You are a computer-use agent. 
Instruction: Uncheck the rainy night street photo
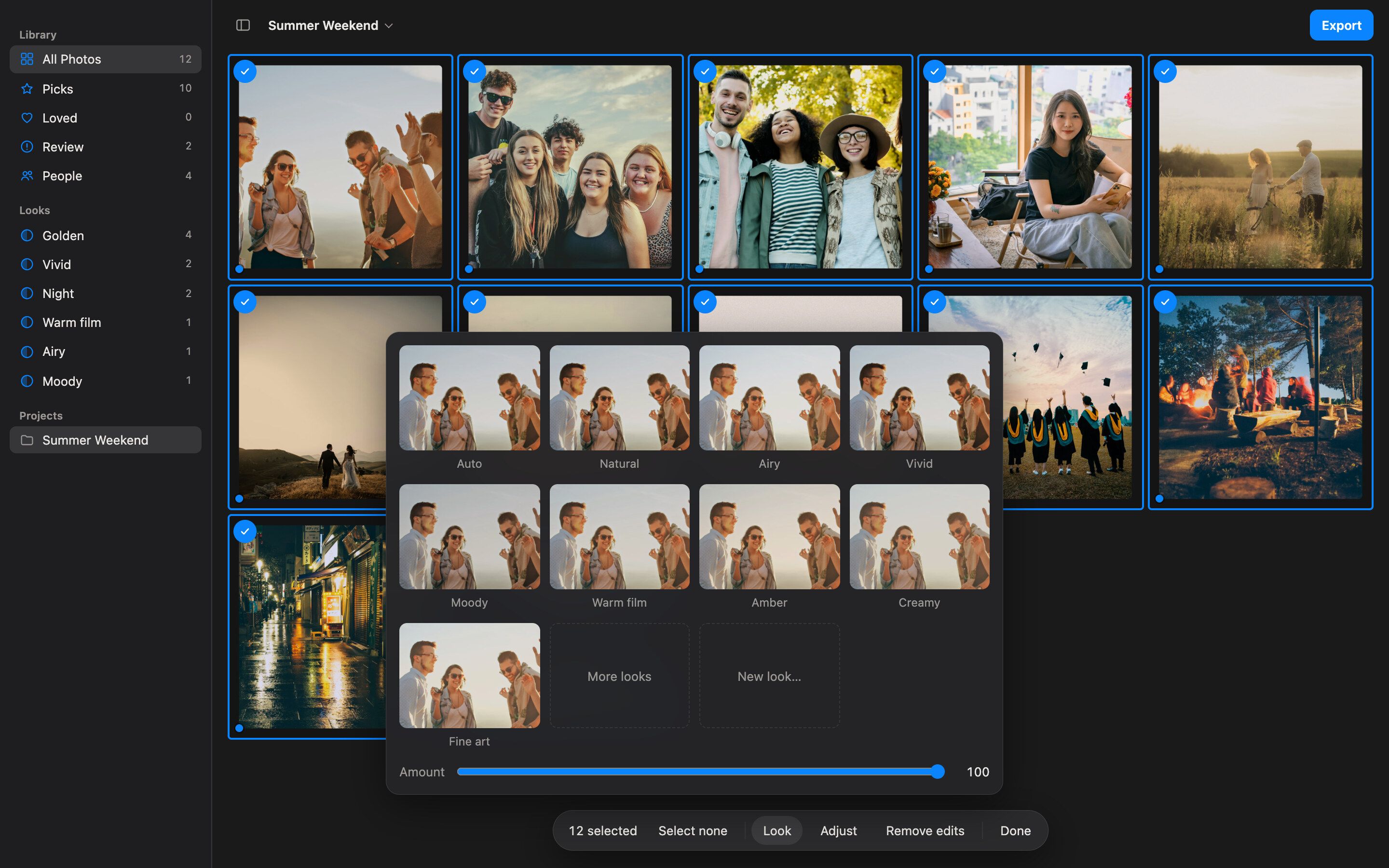[x=245, y=531]
